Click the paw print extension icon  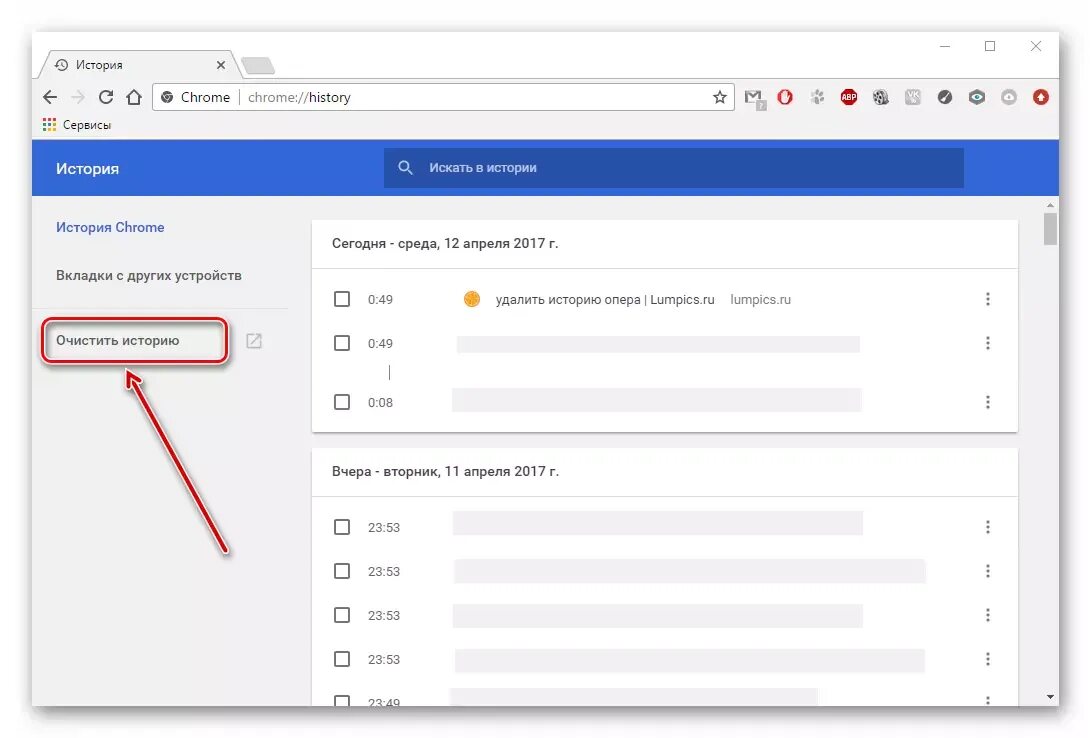click(x=817, y=97)
